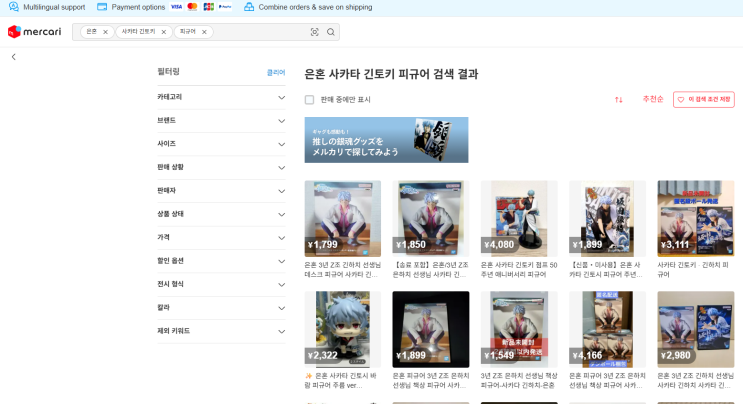Click Payment options text
Image resolution: width=743 pixels, height=404 pixels.
point(138,7)
